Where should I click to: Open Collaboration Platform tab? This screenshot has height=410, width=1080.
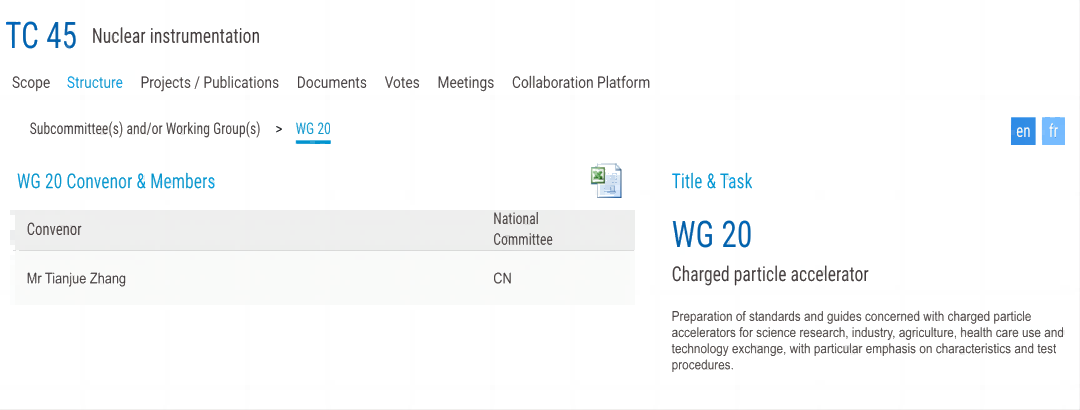click(581, 83)
